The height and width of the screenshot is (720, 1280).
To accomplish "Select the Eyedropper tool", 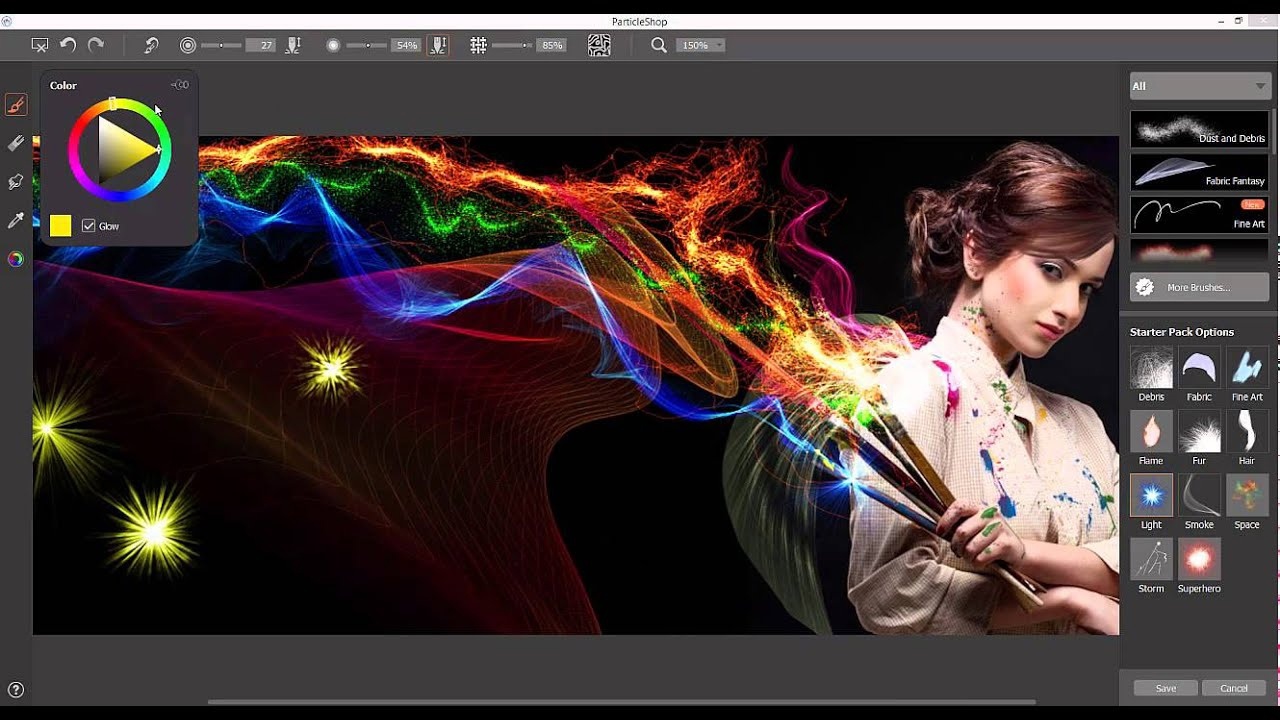I will (16, 220).
